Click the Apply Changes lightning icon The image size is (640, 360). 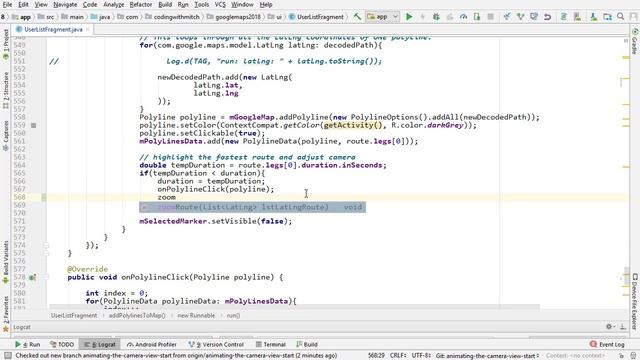pyautogui.click(x=422, y=17)
